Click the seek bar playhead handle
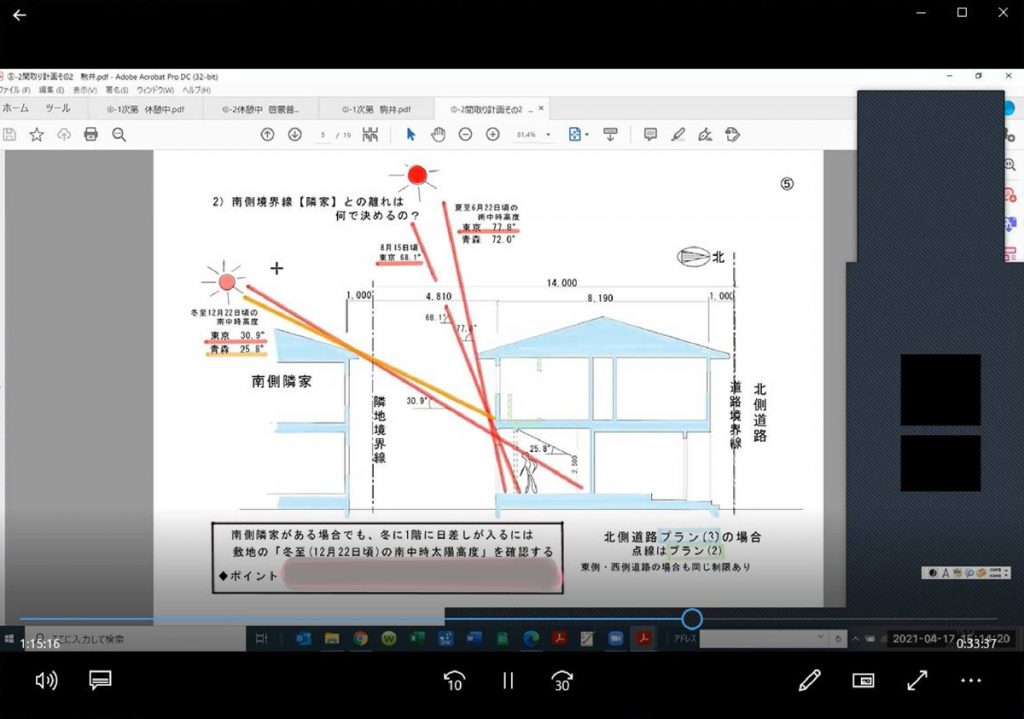 [x=692, y=618]
